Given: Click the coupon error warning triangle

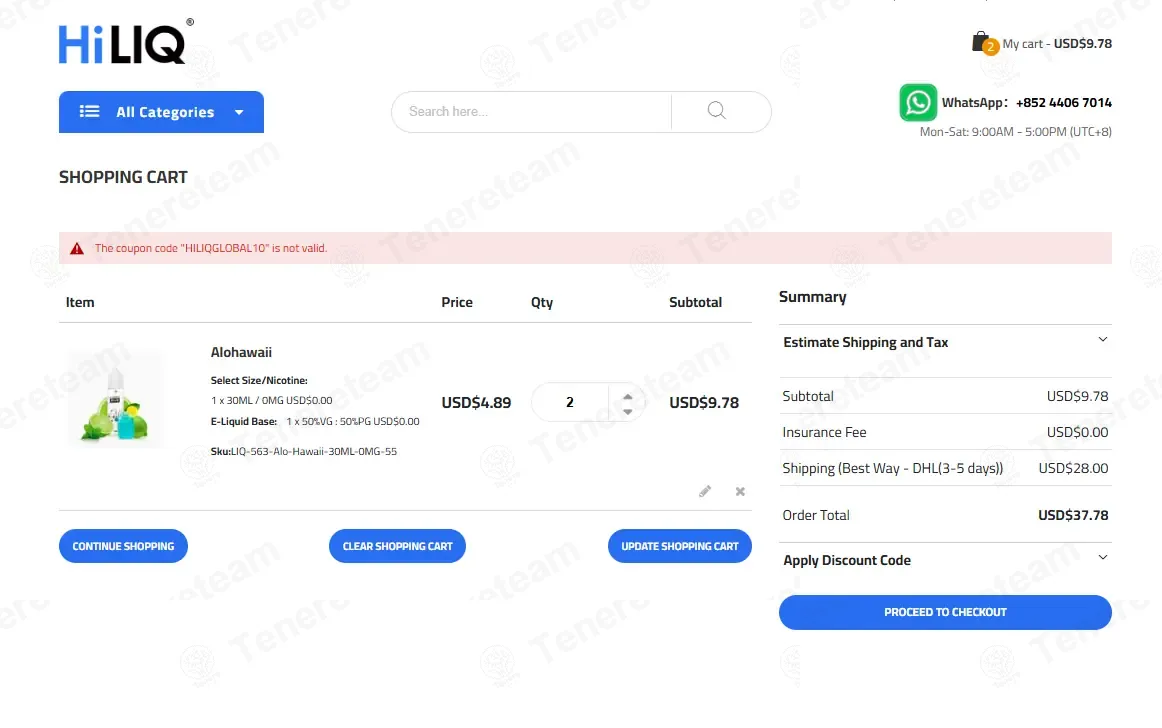Looking at the screenshot, I should pos(76,248).
